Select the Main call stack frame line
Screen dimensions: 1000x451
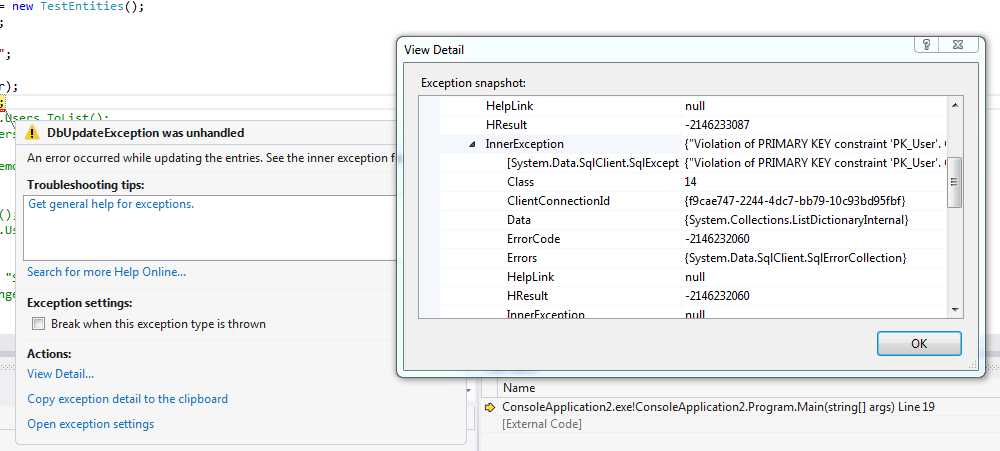[x=717, y=407]
